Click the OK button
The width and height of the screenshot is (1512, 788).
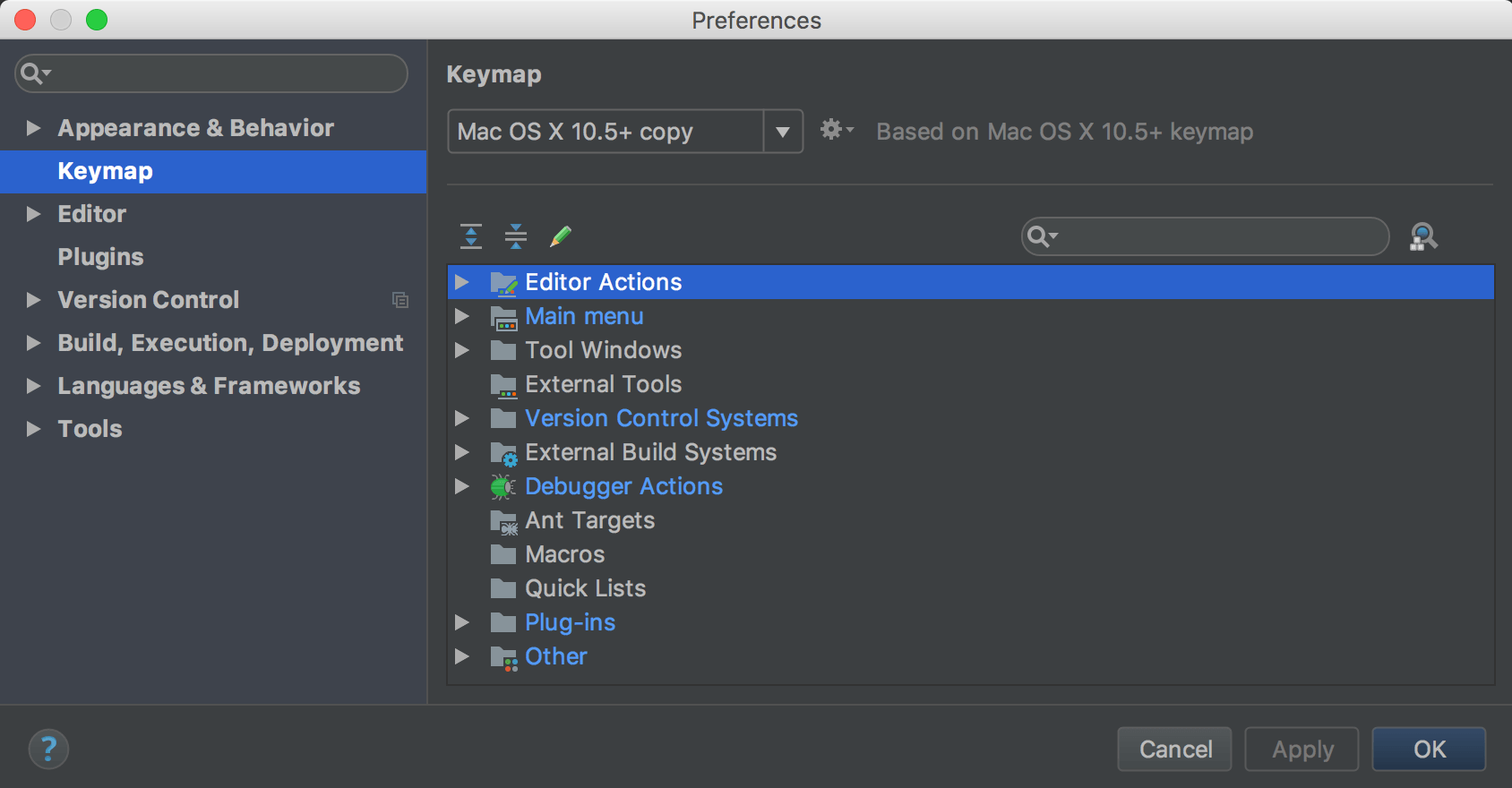pyautogui.click(x=1430, y=749)
